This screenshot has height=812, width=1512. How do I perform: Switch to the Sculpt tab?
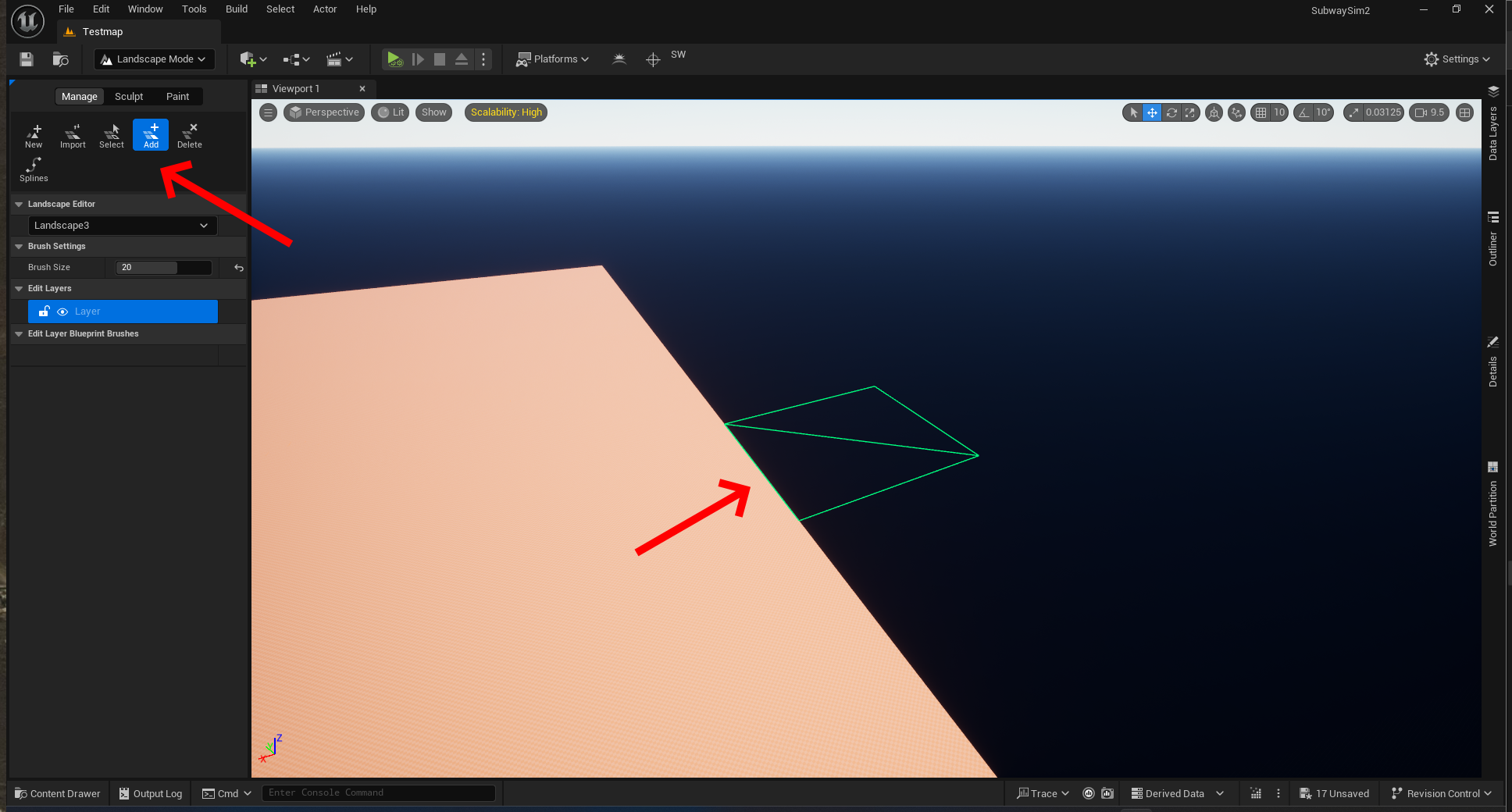coord(129,97)
